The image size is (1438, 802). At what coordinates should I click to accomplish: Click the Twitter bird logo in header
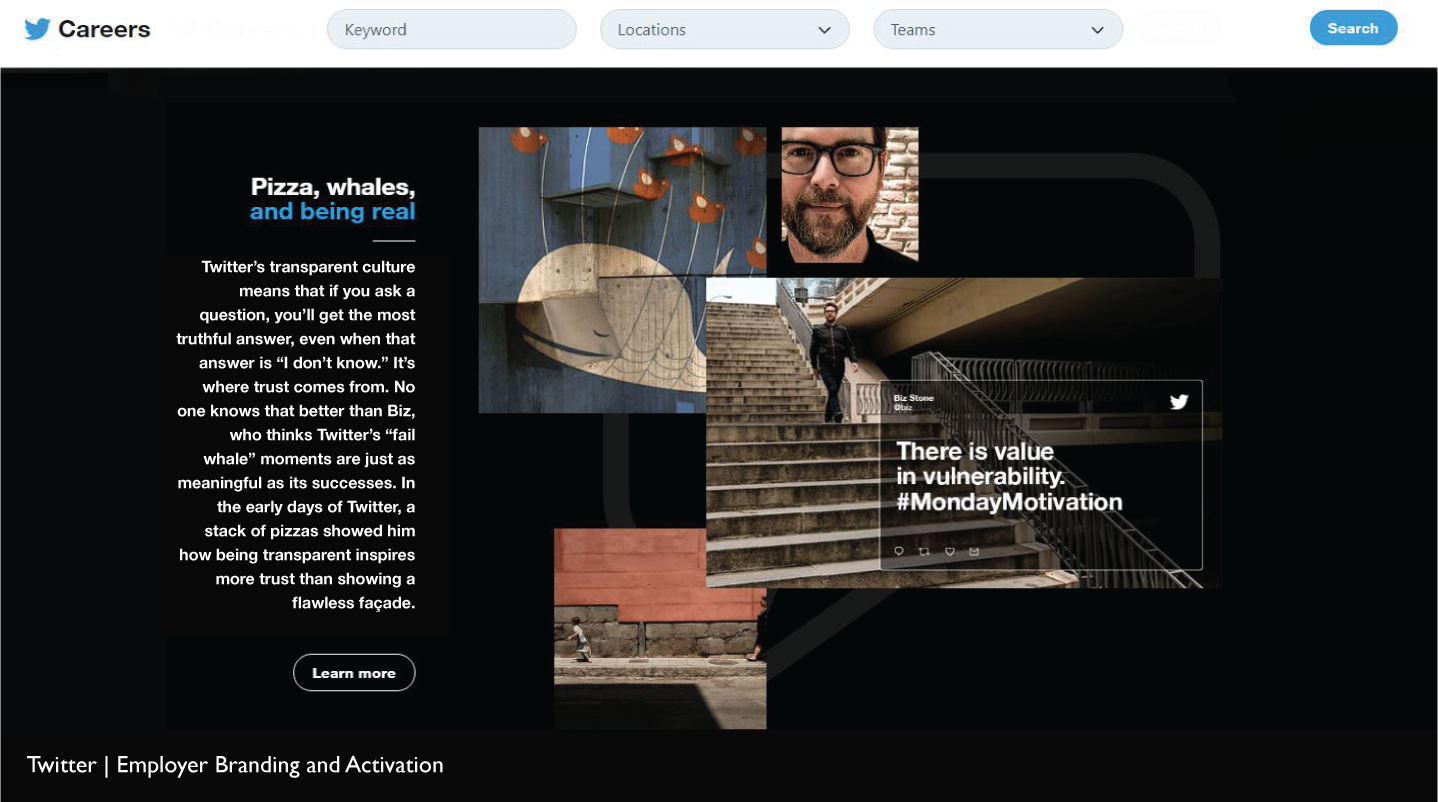click(x=37, y=29)
